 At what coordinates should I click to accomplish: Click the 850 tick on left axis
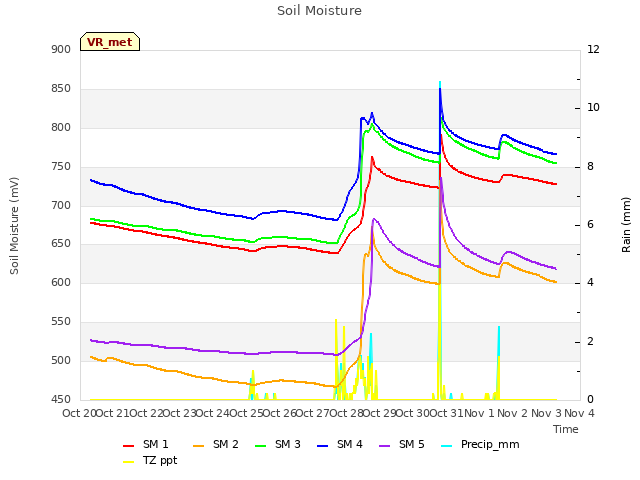coord(61,89)
